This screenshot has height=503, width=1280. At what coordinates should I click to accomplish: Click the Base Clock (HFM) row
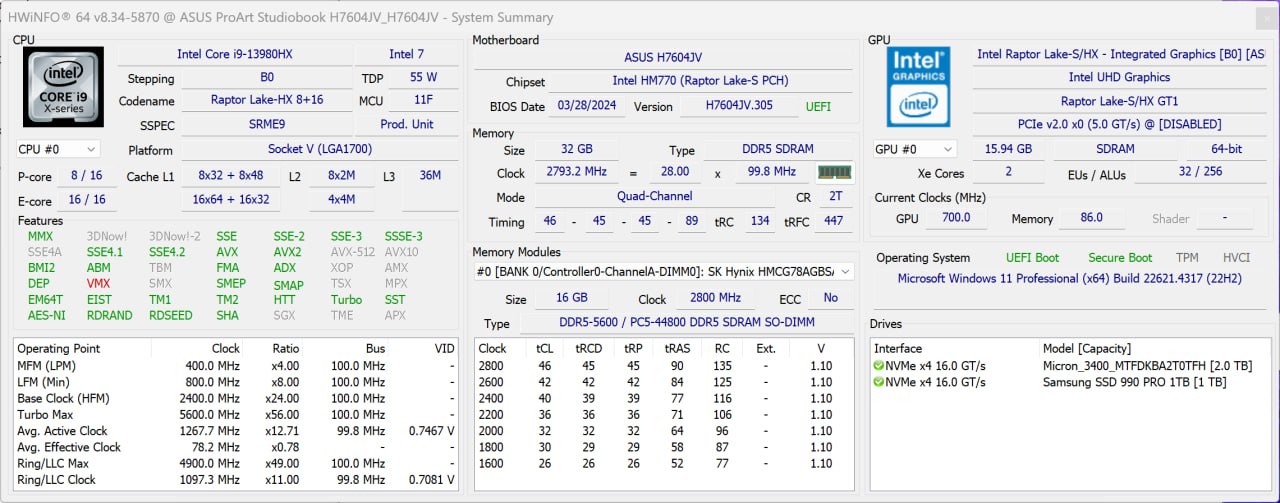point(236,398)
